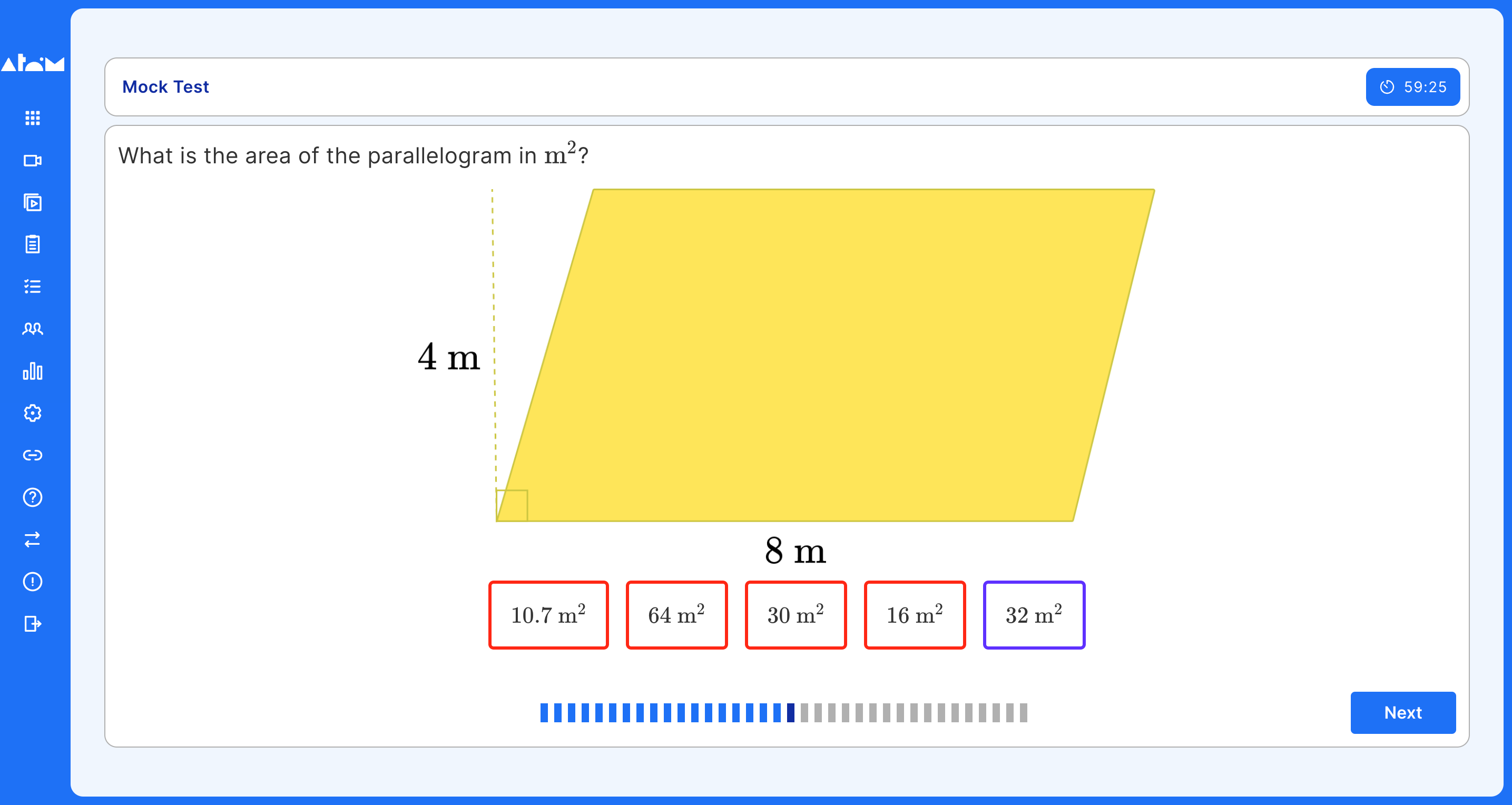1512x805 pixels.
Task: Click the logout/exit icon in sidebar
Action: click(34, 624)
